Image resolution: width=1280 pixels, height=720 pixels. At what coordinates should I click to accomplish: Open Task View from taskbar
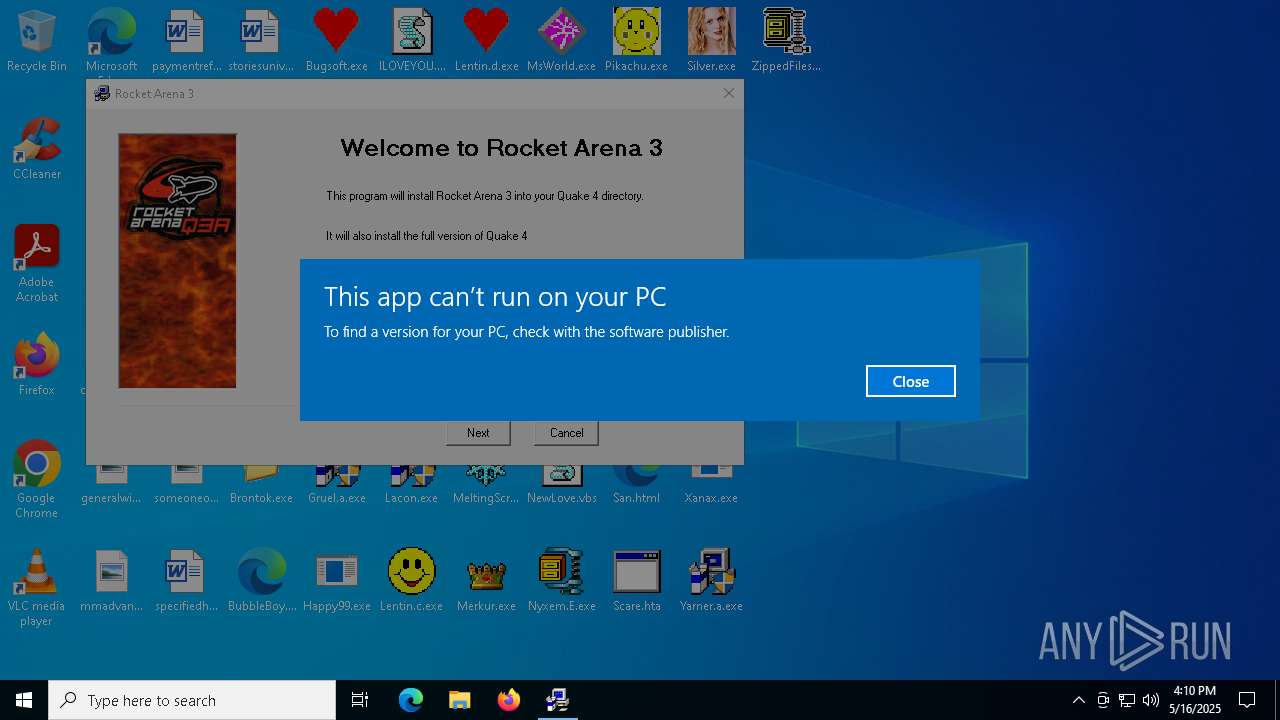point(360,700)
